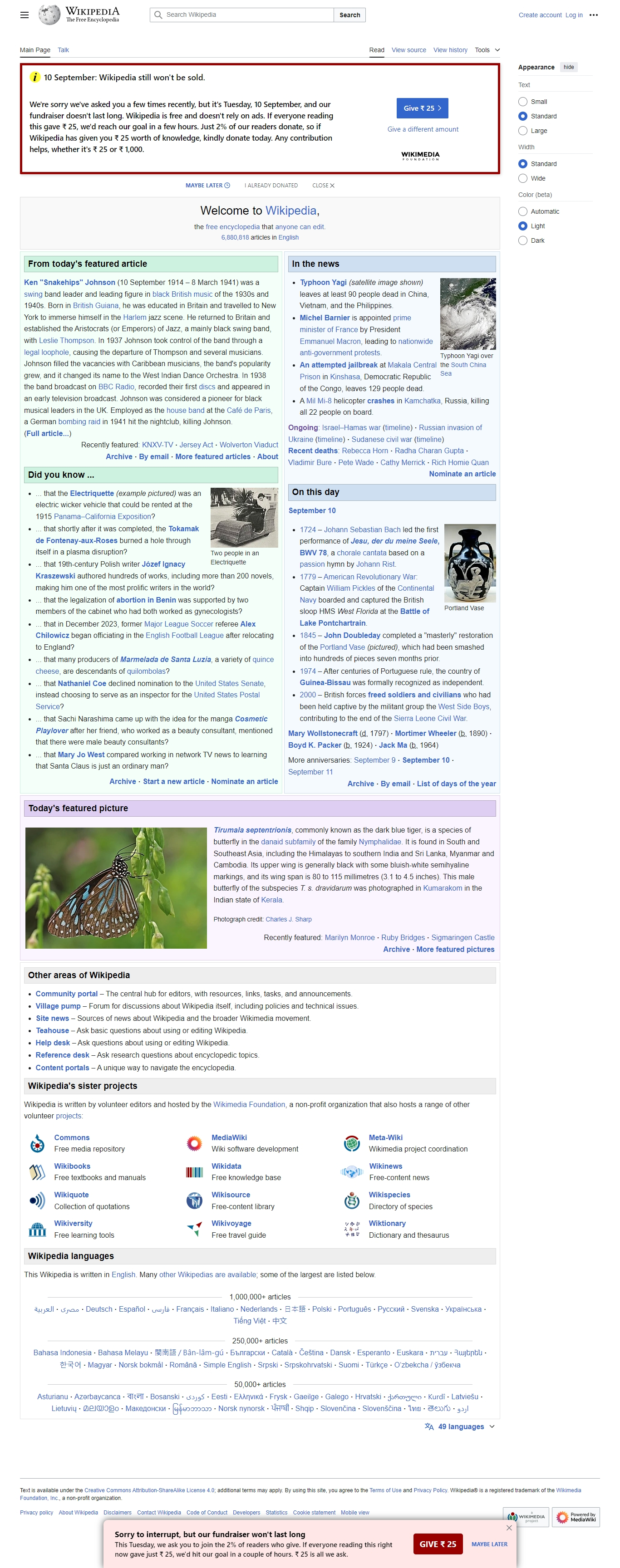Image resolution: width=620 pixels, height=1568 pixels.
Task: Open More featured pictures link
Action: (455, 949)
